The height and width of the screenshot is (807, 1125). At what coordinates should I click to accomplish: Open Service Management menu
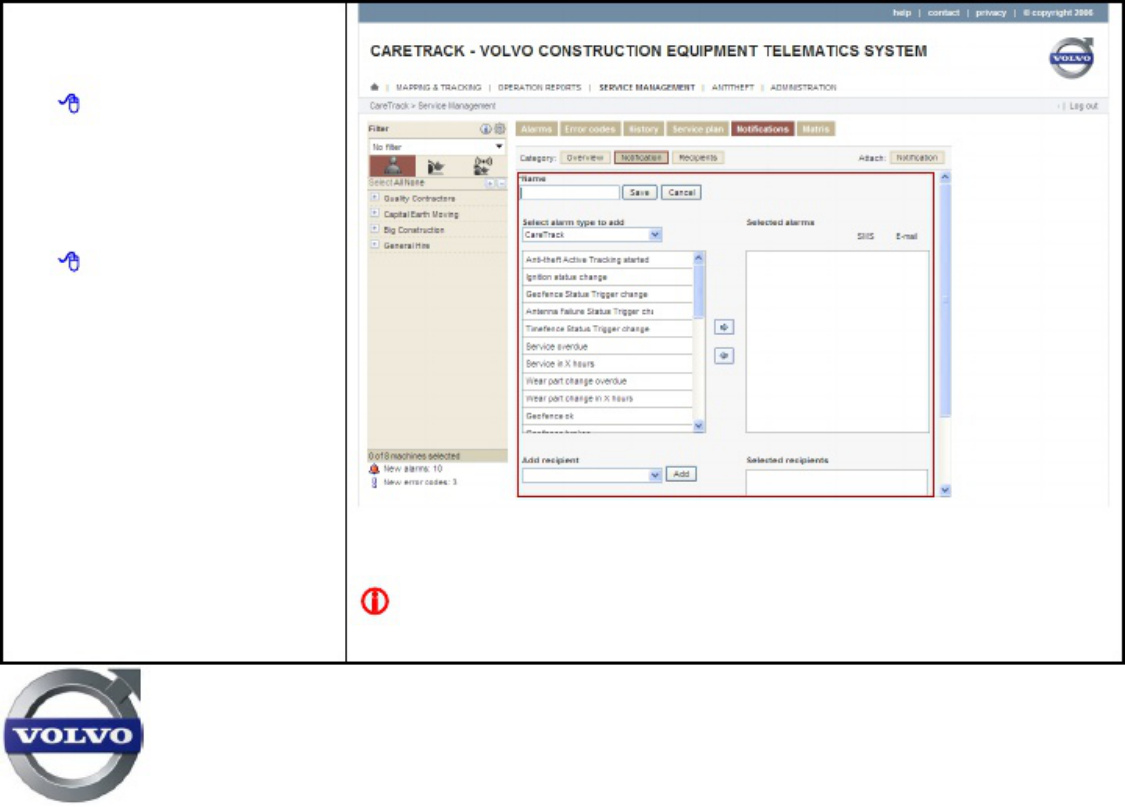click(647, 88)
